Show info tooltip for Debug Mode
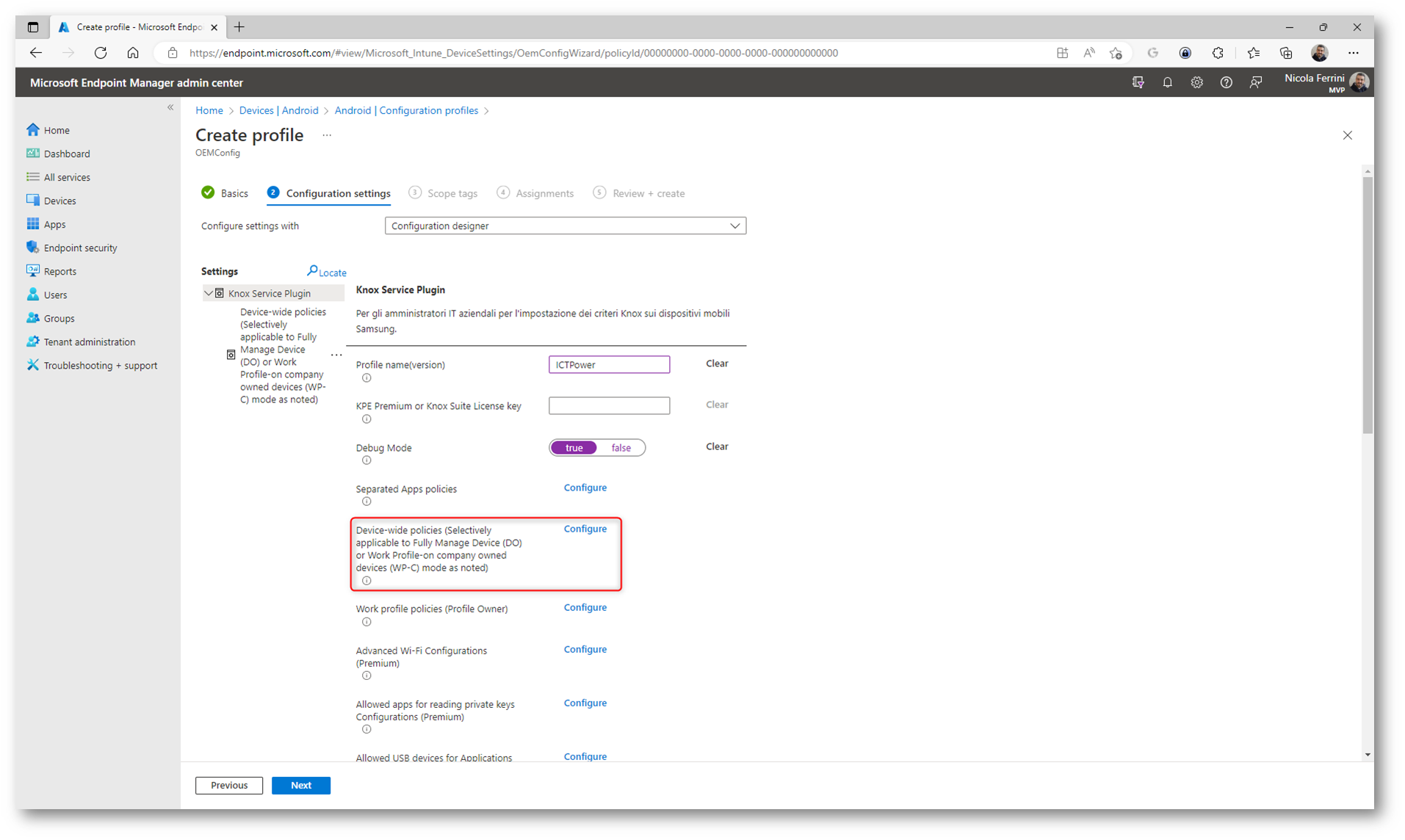The image size is (1405, 840). [366, 460]
